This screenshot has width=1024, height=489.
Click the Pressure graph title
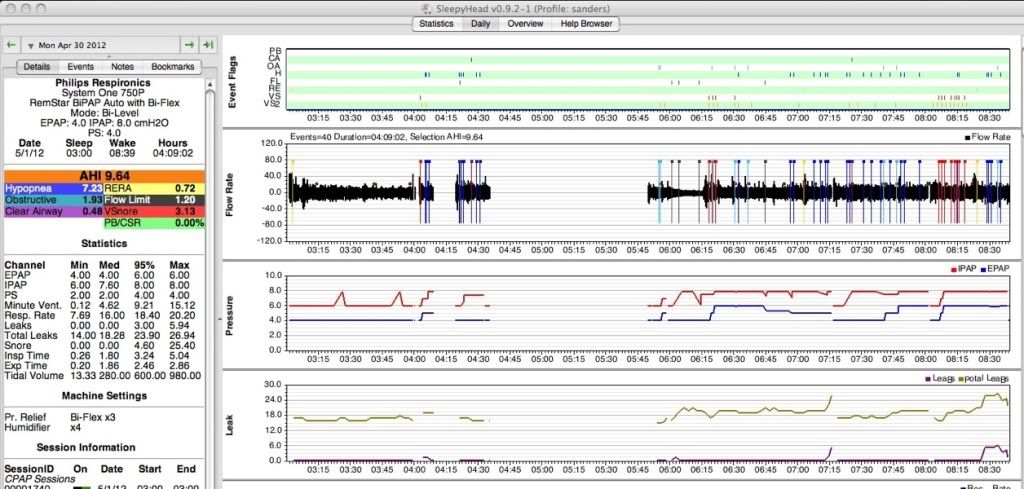(229, 316)
